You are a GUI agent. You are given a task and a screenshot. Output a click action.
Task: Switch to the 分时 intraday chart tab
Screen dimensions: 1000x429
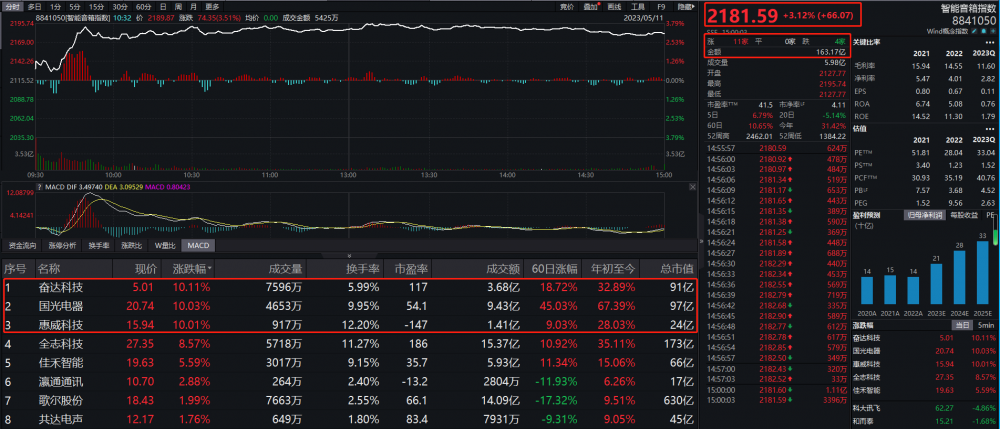point(12,6)
